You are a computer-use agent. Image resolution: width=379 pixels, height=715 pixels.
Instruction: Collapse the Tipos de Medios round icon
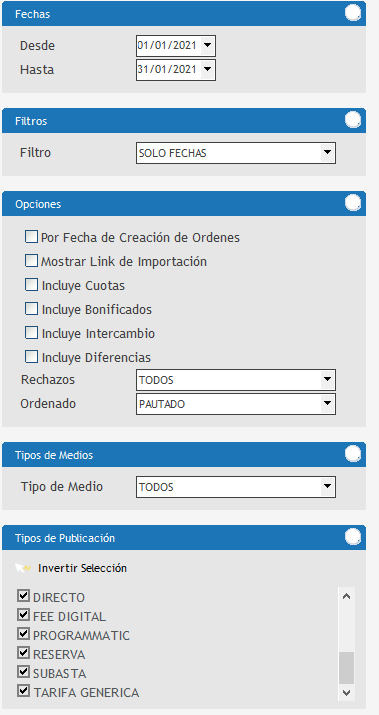[353, 454]
